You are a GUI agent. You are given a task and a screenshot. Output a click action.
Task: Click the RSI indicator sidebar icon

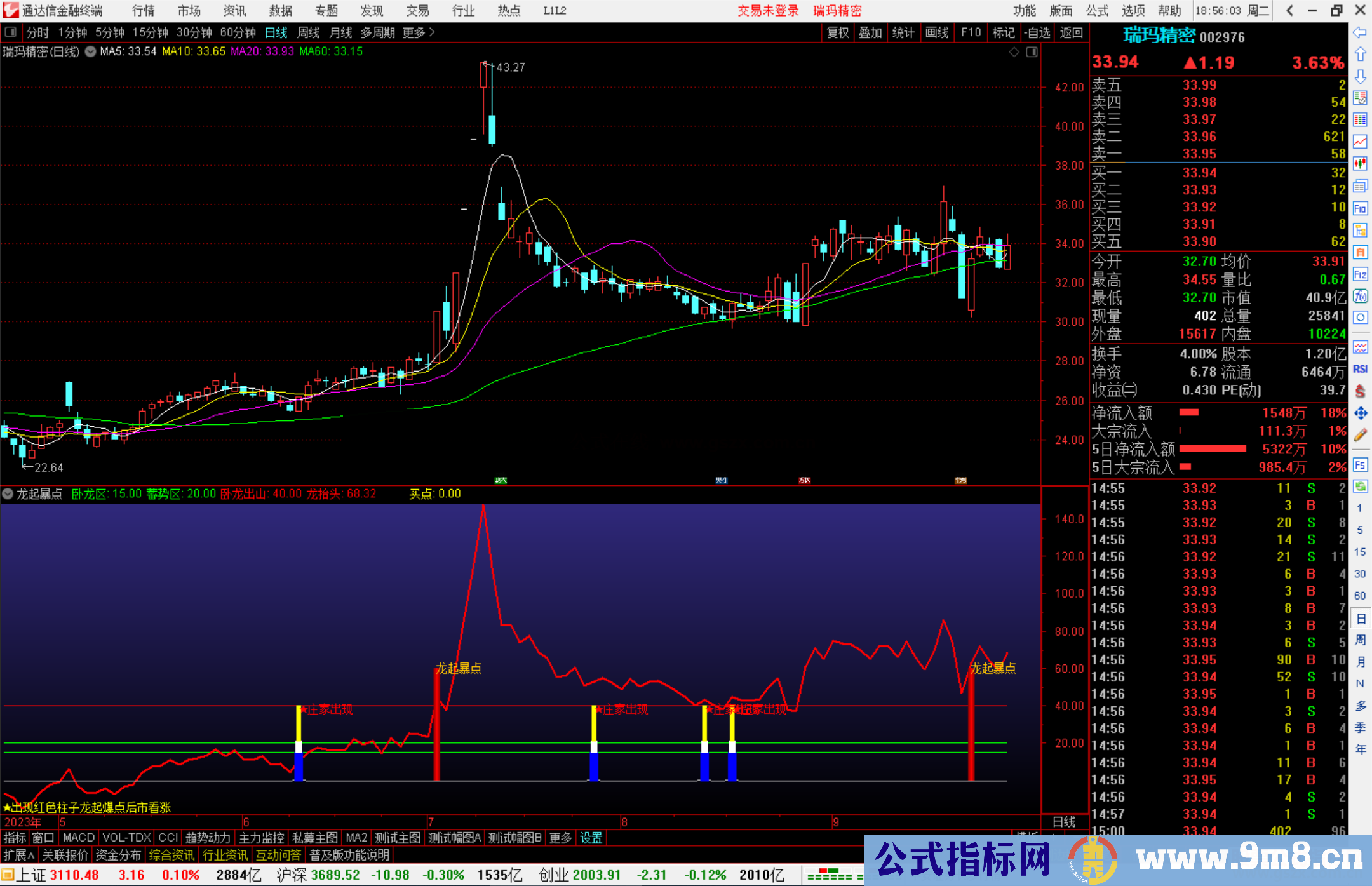coord(1360,369)
